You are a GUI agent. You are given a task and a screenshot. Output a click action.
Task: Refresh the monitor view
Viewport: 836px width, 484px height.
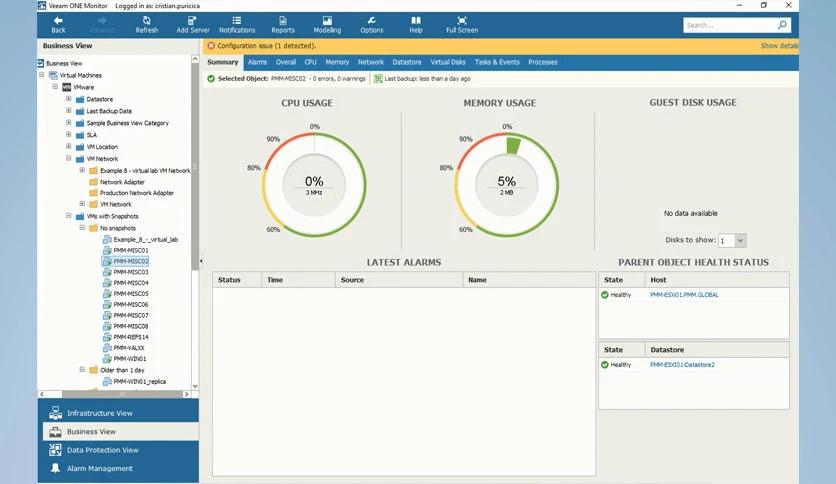pyautogui.click(x=147, y=25)
